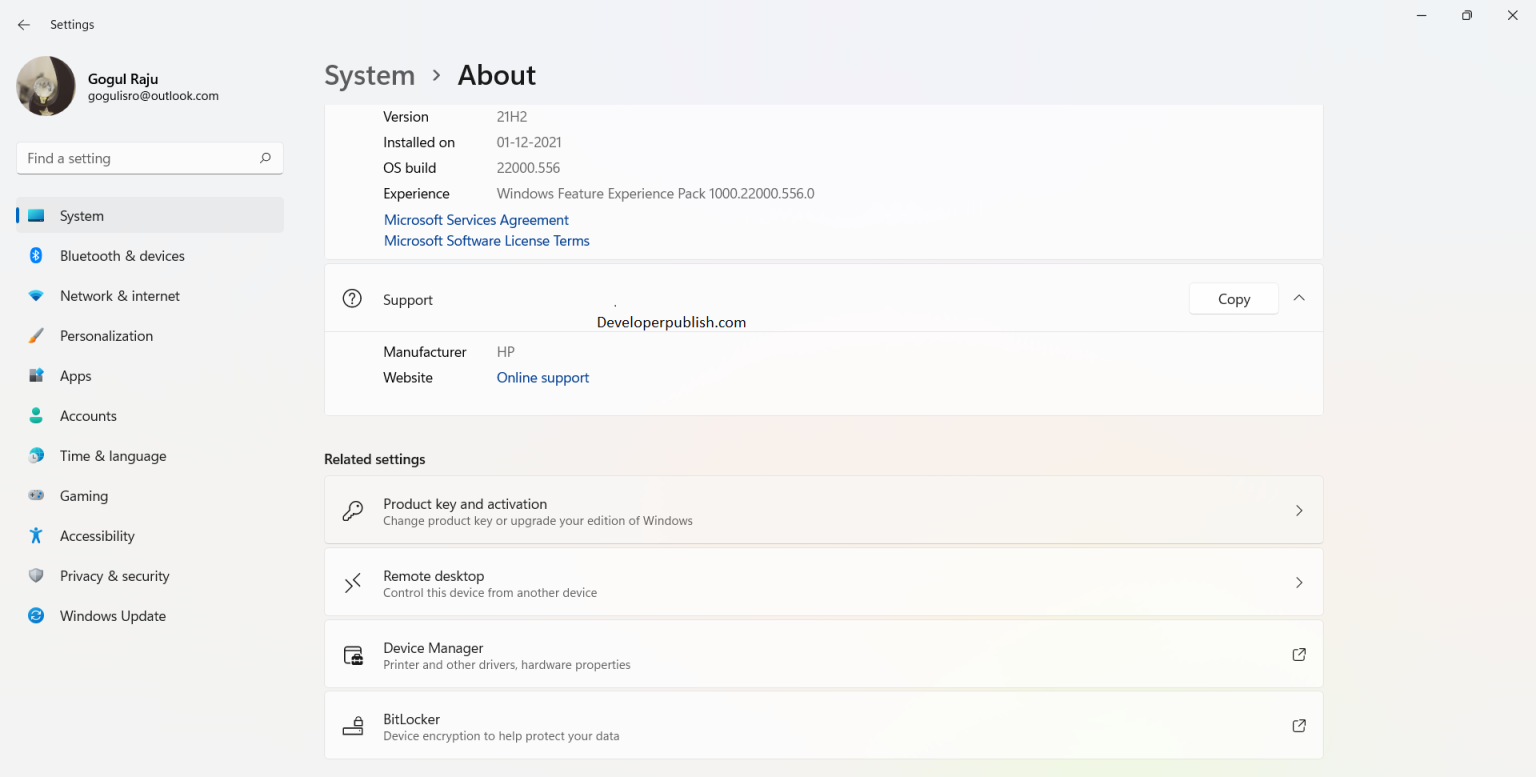Click the Privacy & security shield icon
The height and width of the screenshot is (777, 1536).
tap(36, 576)
